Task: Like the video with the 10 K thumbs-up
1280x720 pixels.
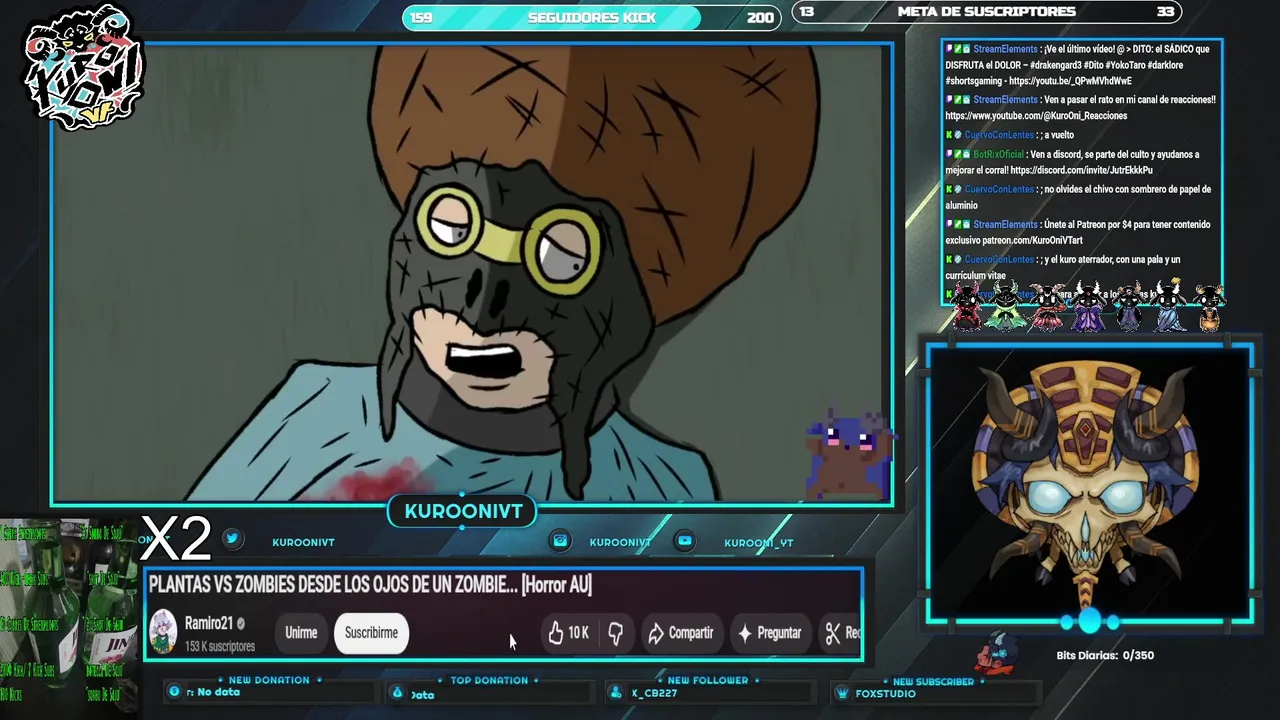Action: pyautogui.click(x=568, y=633)
